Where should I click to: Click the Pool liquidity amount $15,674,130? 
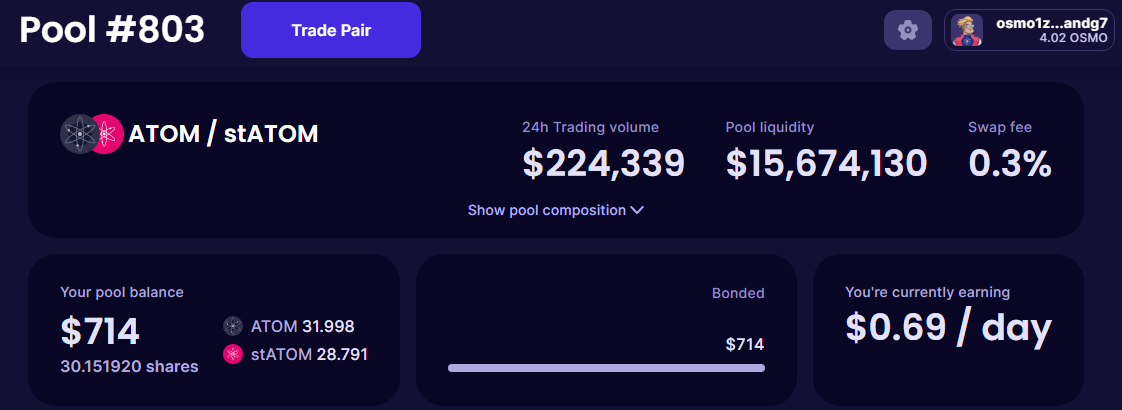point(826,163)
